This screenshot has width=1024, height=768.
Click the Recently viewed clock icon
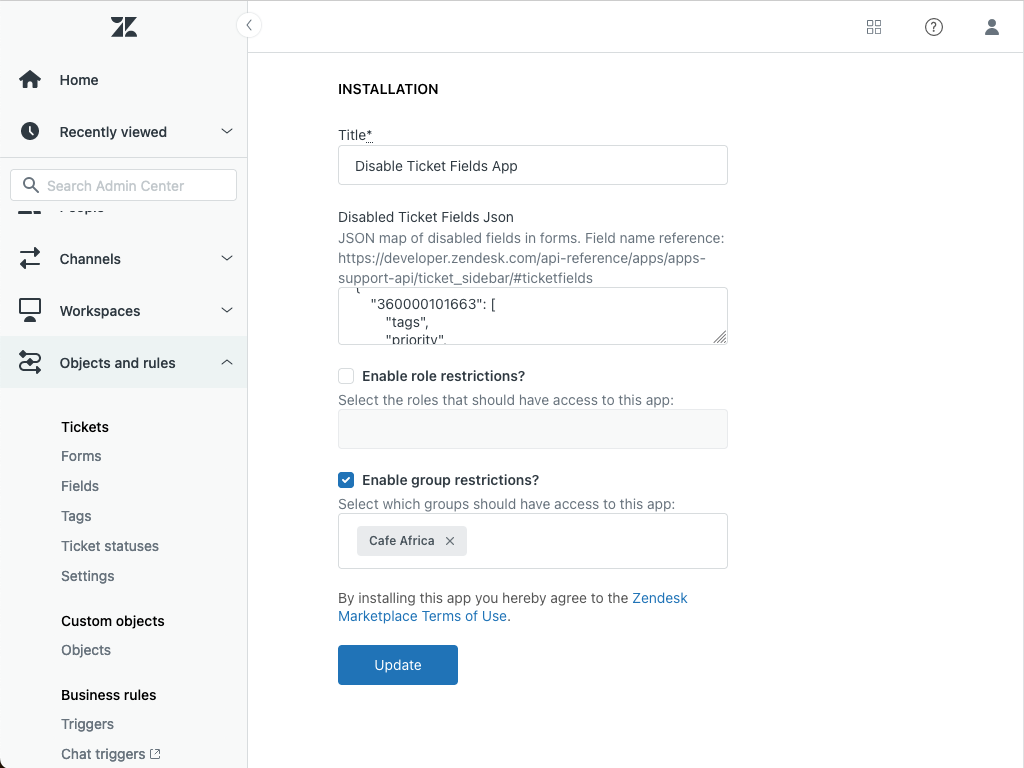tap(30, 131)
